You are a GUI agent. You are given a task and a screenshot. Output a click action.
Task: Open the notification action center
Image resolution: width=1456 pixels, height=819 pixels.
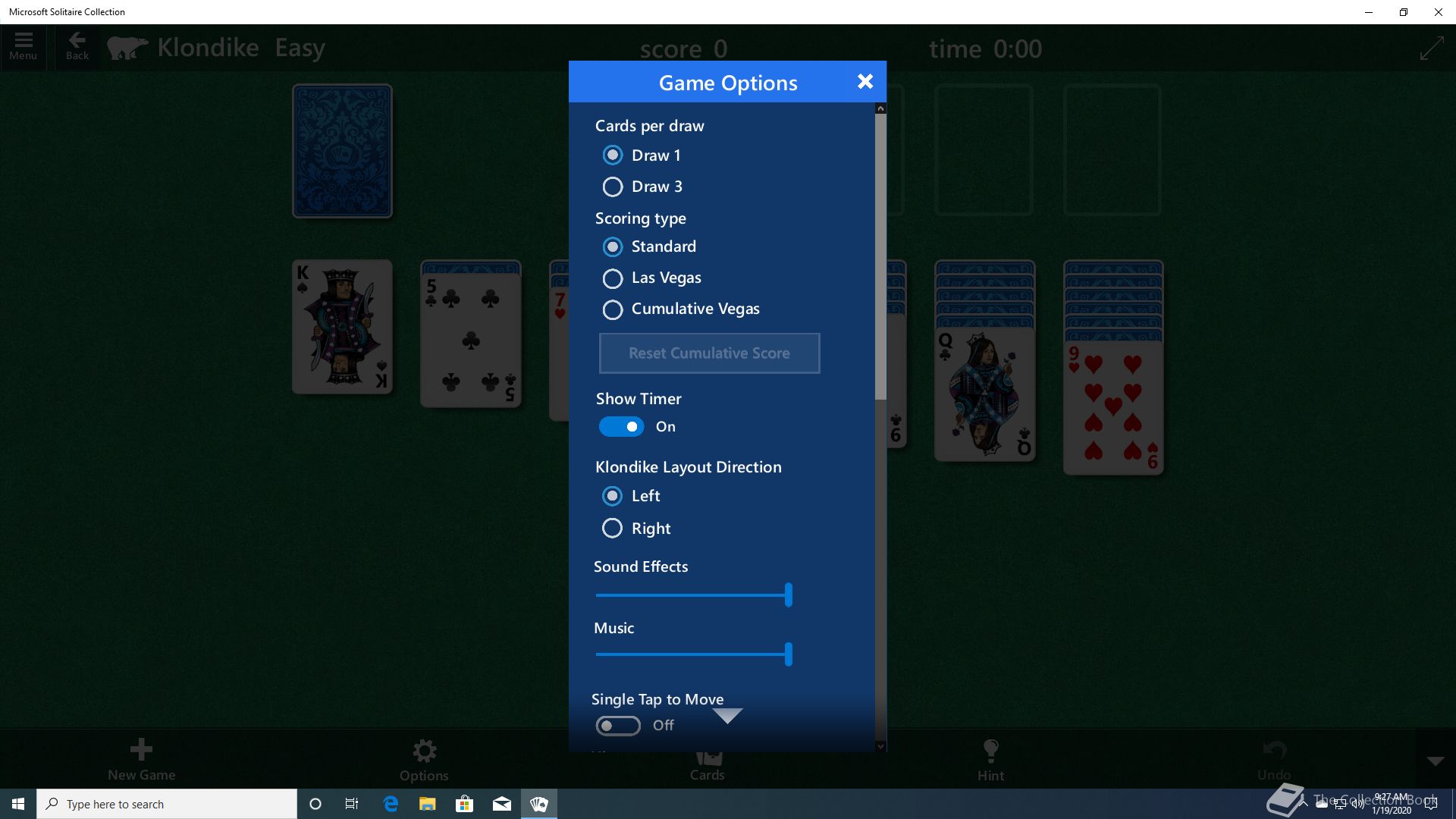[1431, 804]
